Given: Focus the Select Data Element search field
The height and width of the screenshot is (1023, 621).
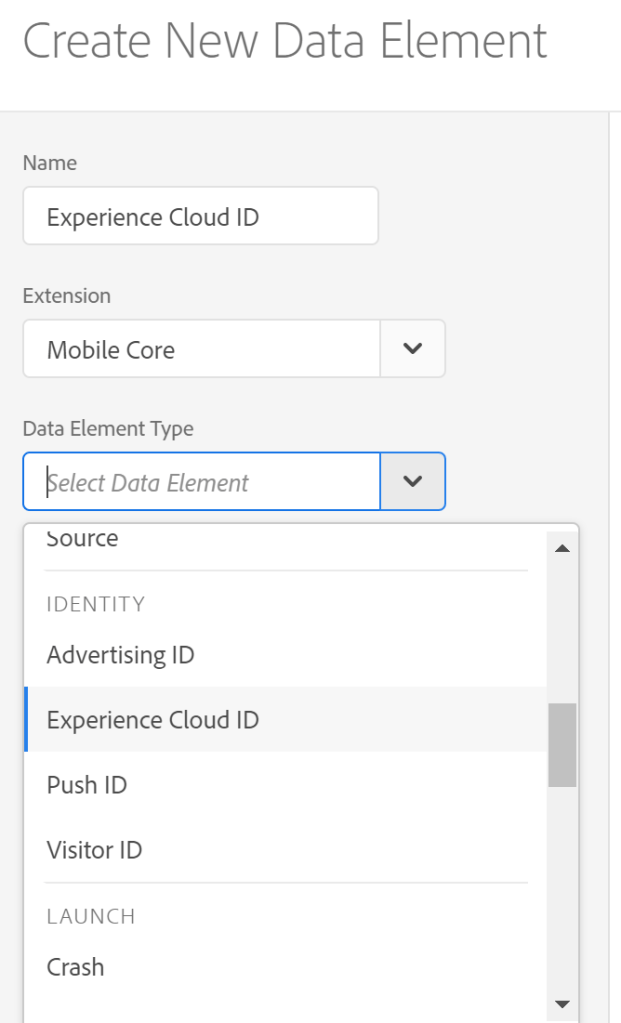Looking at the screenshot, I should (202, 482).
